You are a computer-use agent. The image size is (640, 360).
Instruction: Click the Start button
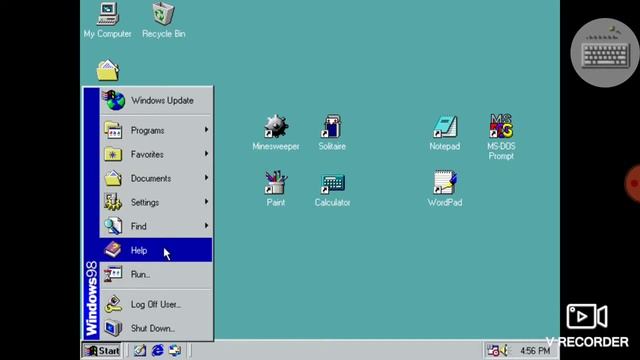pos(102,350)
